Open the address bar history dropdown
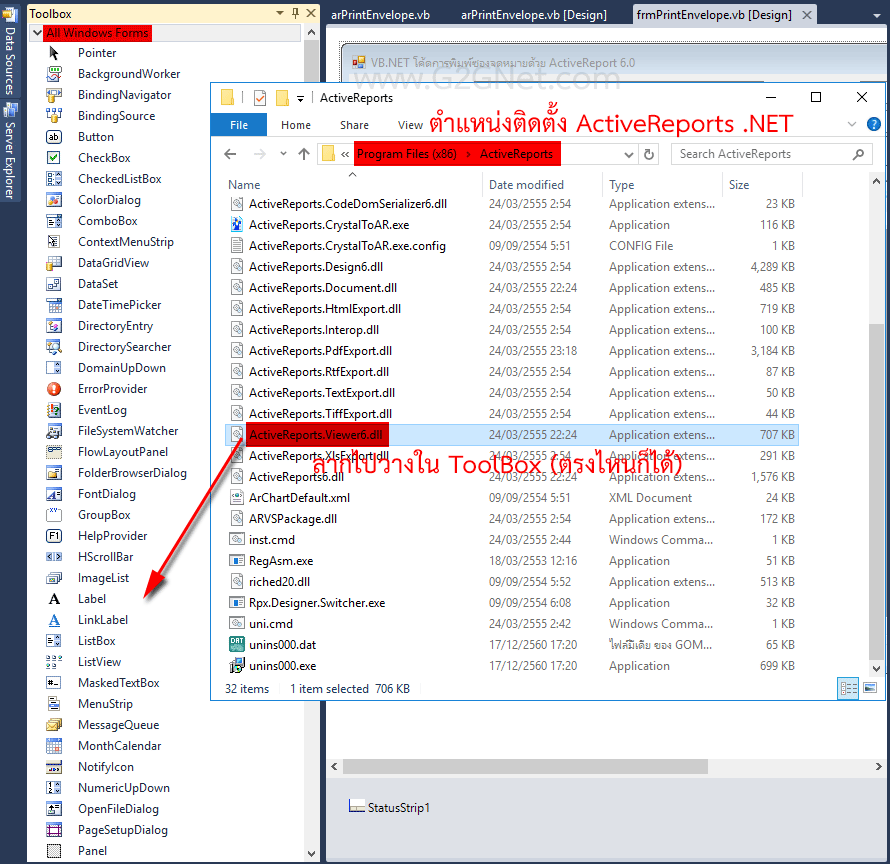Screen dimensions: 890x864 click(628, 154)
